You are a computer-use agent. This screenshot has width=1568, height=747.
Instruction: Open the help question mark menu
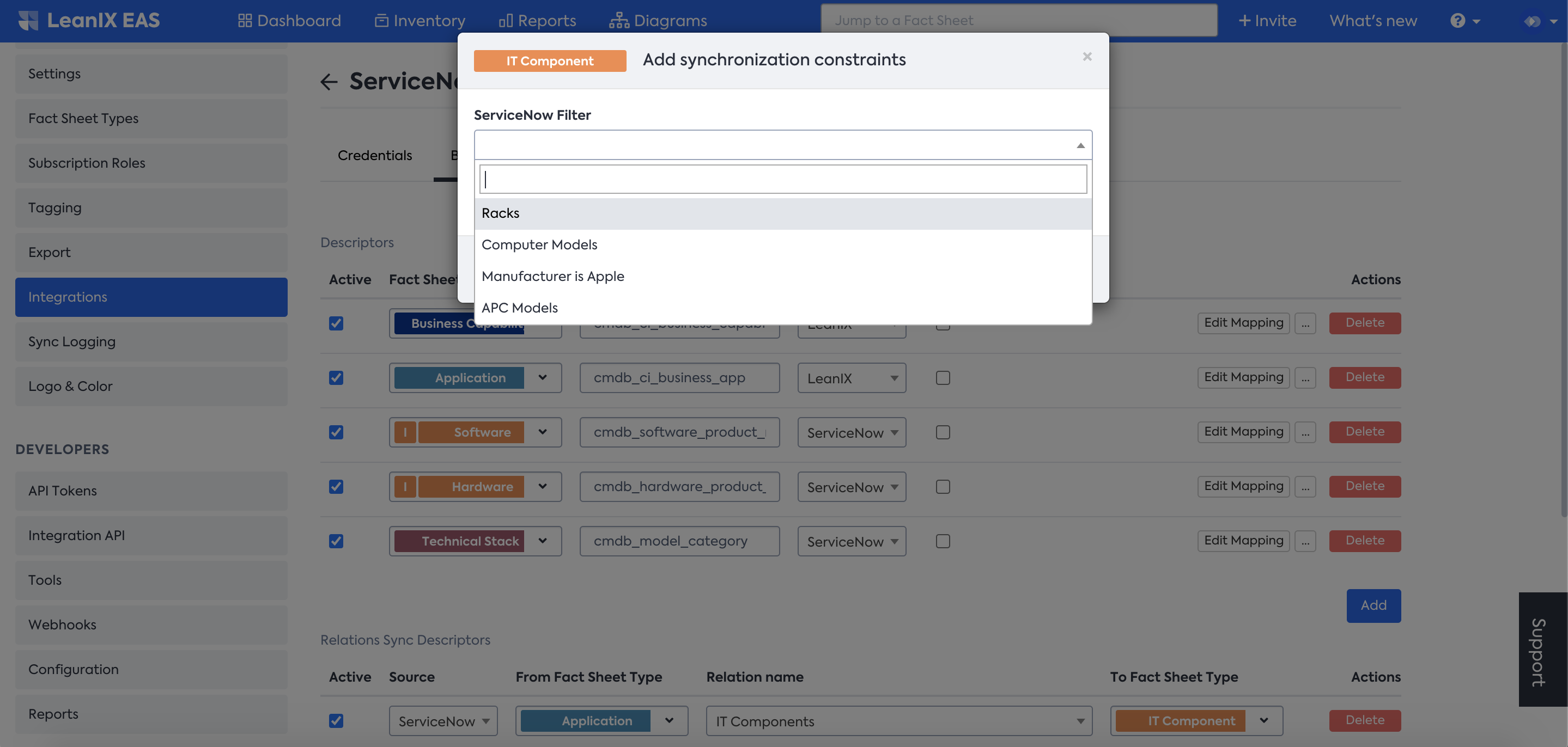pyautogui.click(x=1464, y=21)
